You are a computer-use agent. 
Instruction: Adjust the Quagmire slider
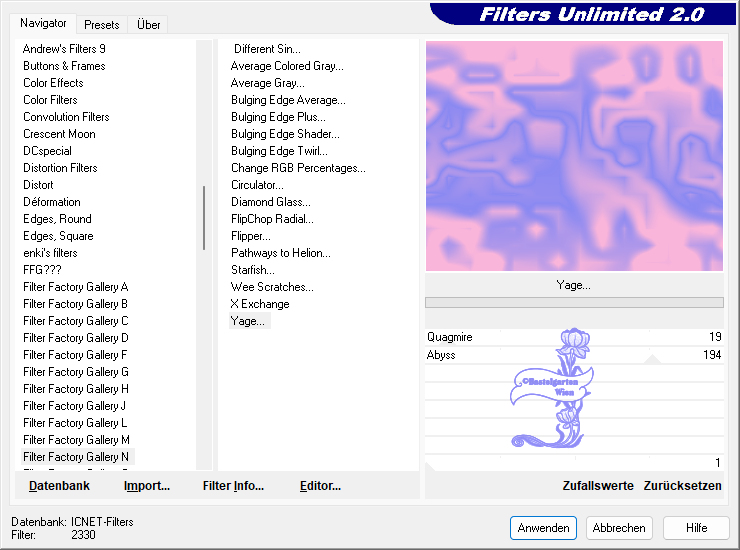coord(574,337)
